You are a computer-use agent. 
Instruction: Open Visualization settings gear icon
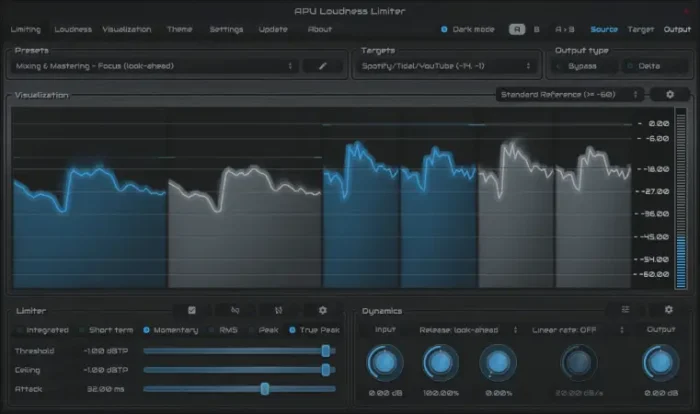669,94
